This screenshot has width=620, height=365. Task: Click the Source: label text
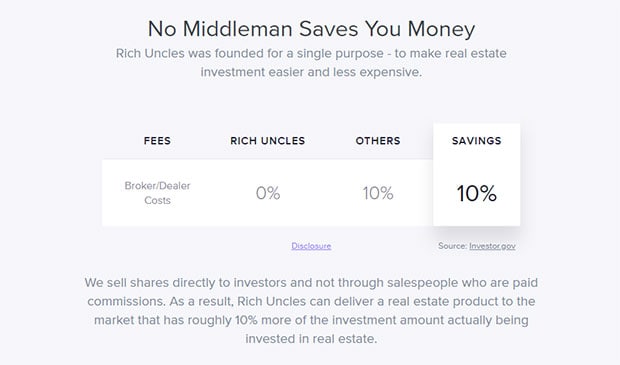[x=452, y=246]
